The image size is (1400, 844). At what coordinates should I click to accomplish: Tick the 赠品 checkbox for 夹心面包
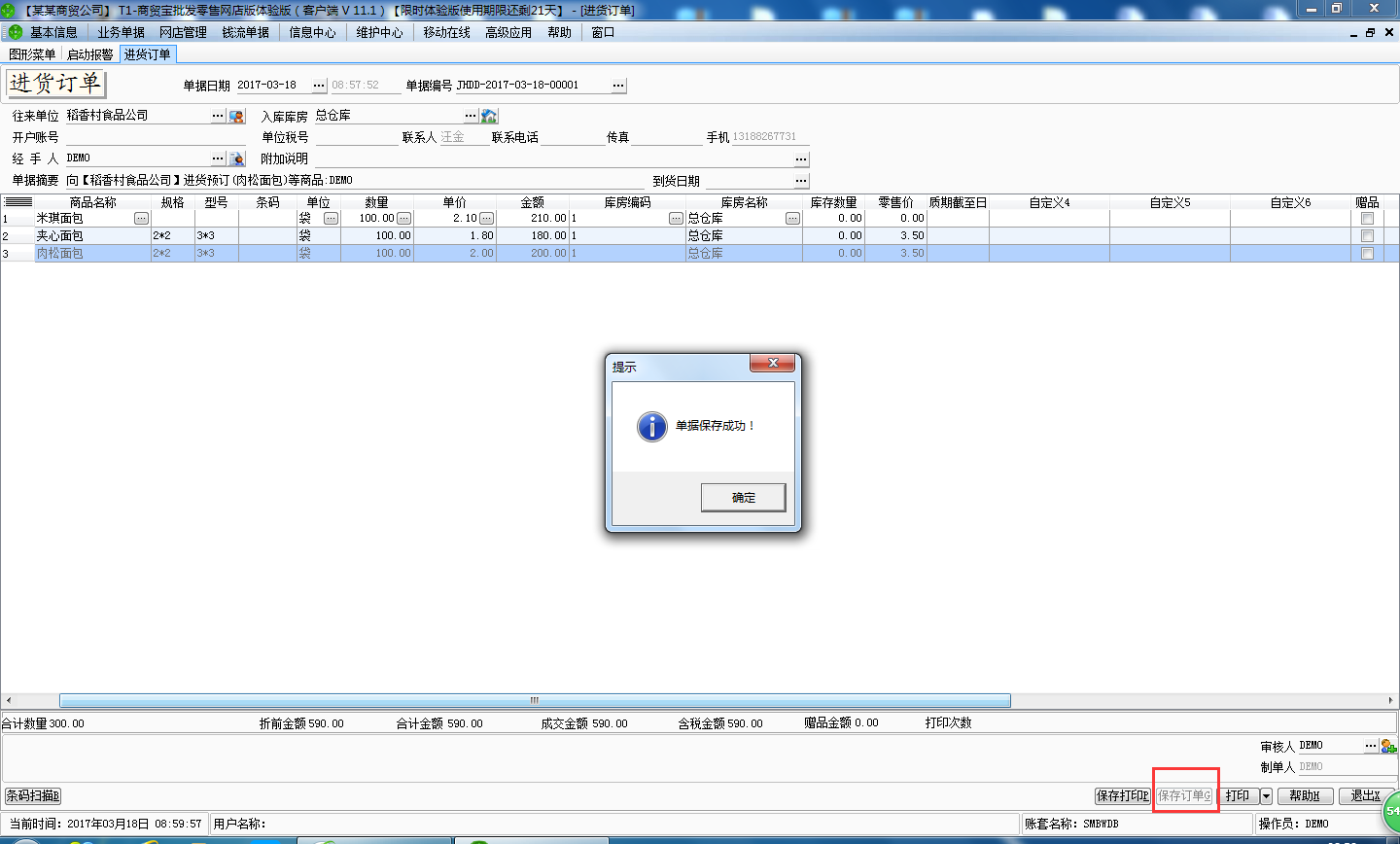[x=1367, y=236]
